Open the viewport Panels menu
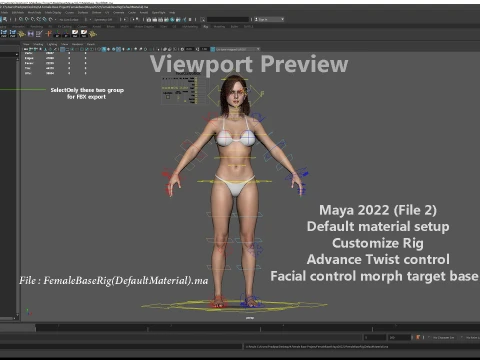Image resolution: width=480 pixels, height=360 pixels. (x=91, y=44)
